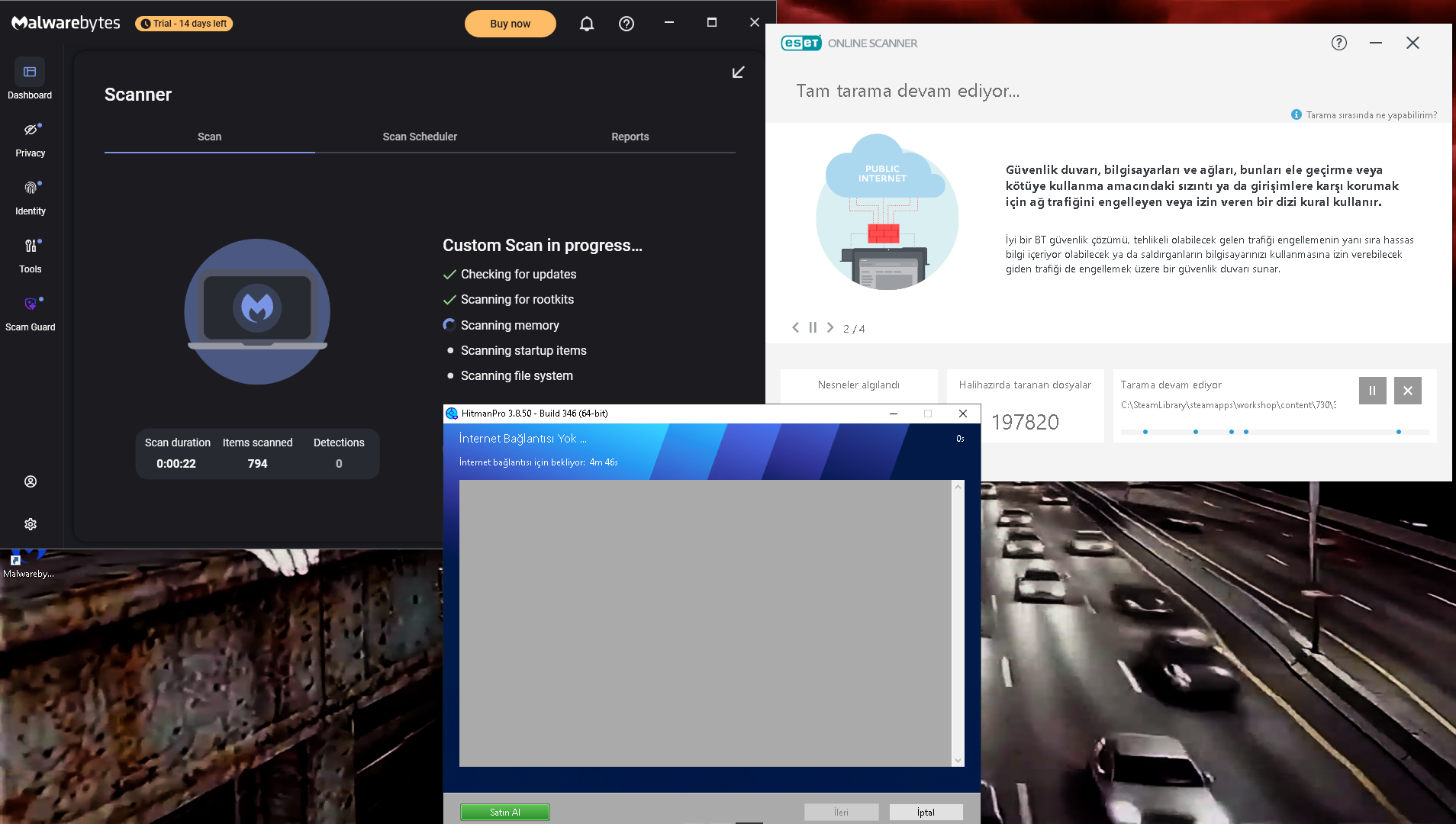Image resolution: width=1456 pixels, height=824 pixels.
Task: Click the HitmanPro title bar icon
Action: 452,414
